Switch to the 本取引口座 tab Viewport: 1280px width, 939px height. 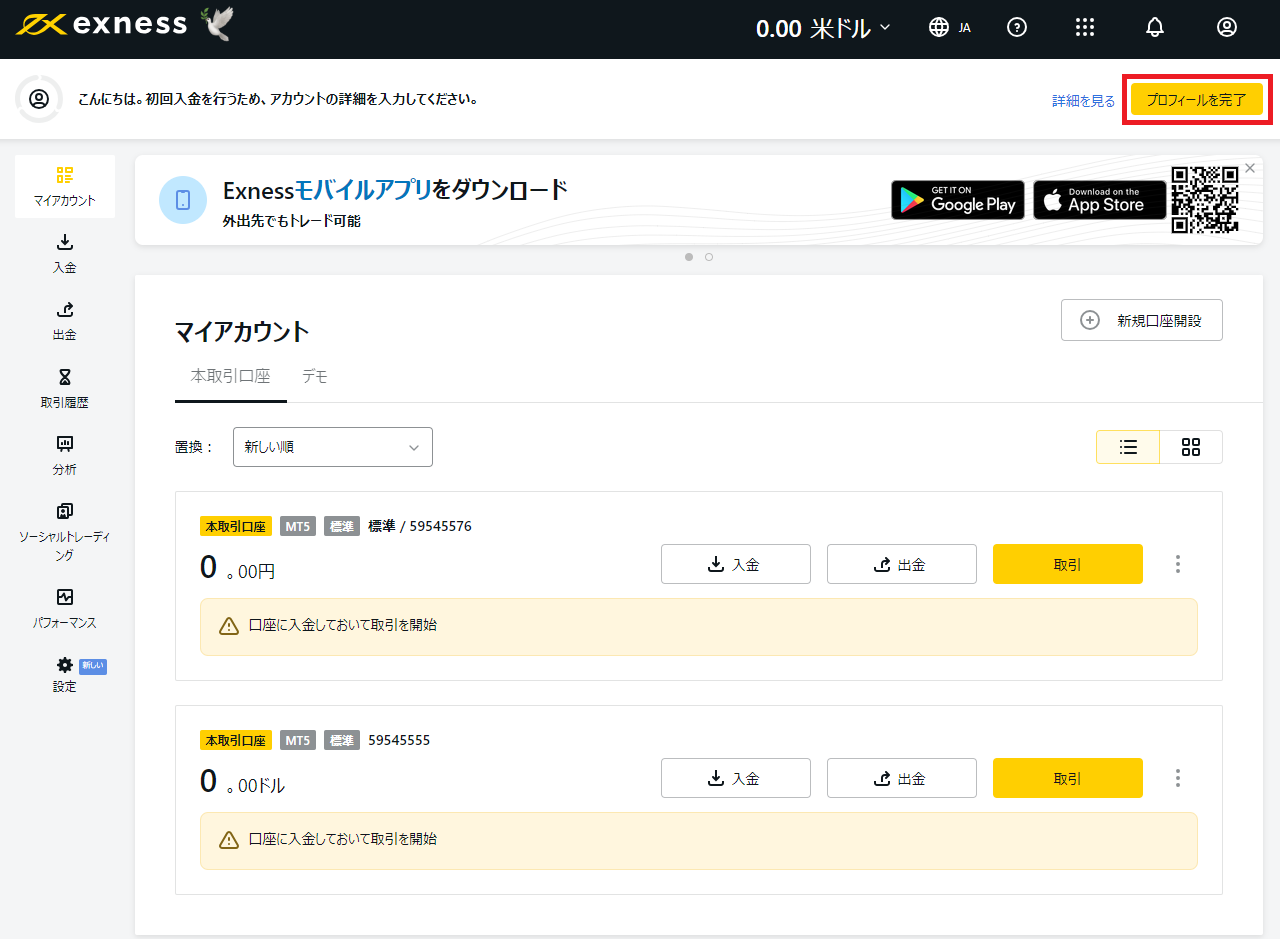click(x=231, y=377)
